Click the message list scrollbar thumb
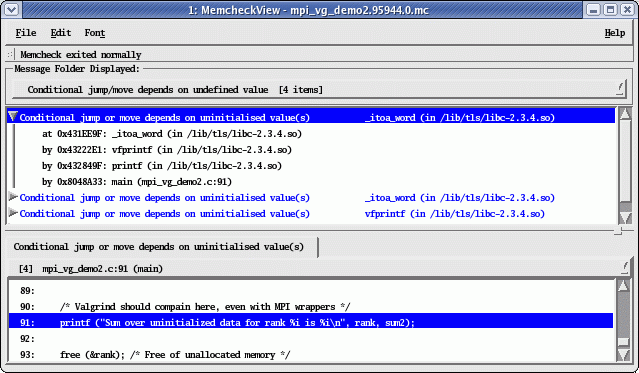Screen dimensions: 639x373 (x=626, y=160)
